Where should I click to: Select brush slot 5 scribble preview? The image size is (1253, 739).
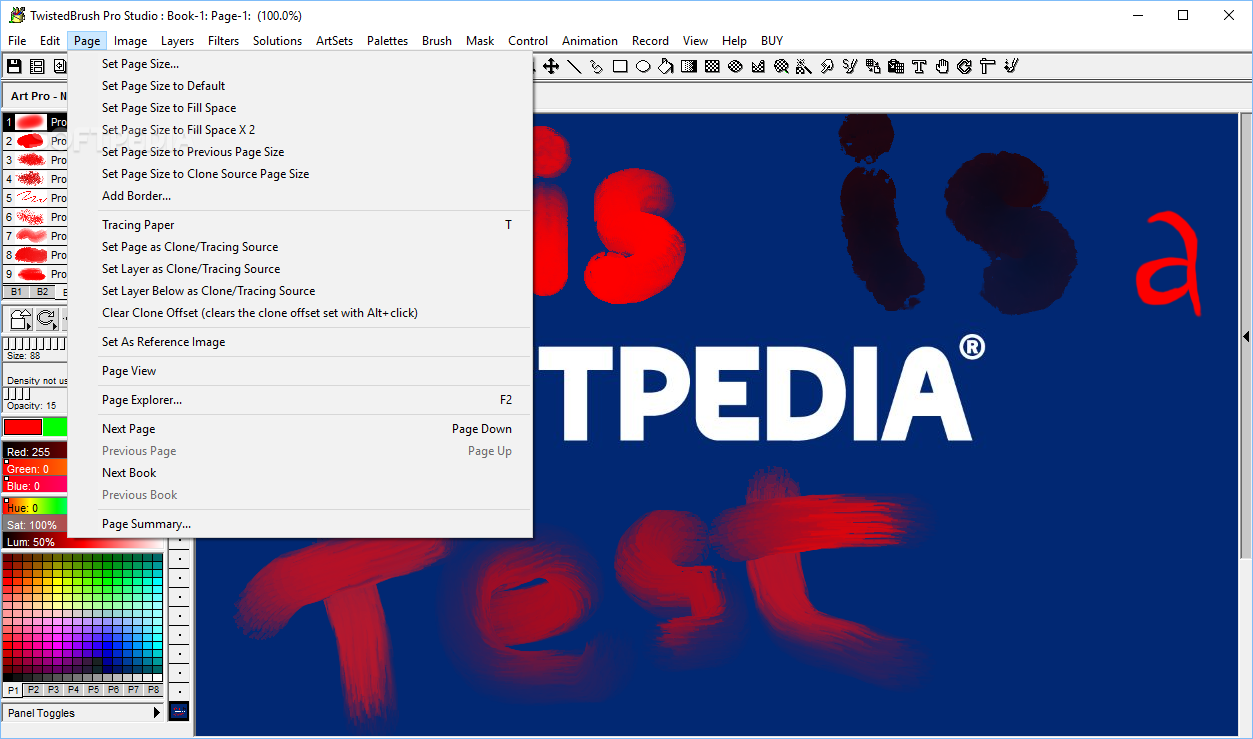tap(31, 198)
